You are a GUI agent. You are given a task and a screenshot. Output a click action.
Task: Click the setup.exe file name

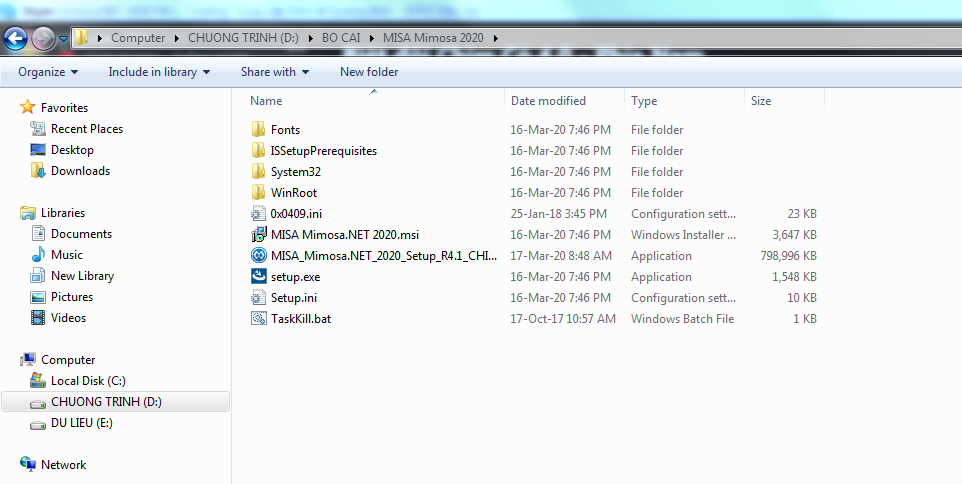[x=296, y=277]
